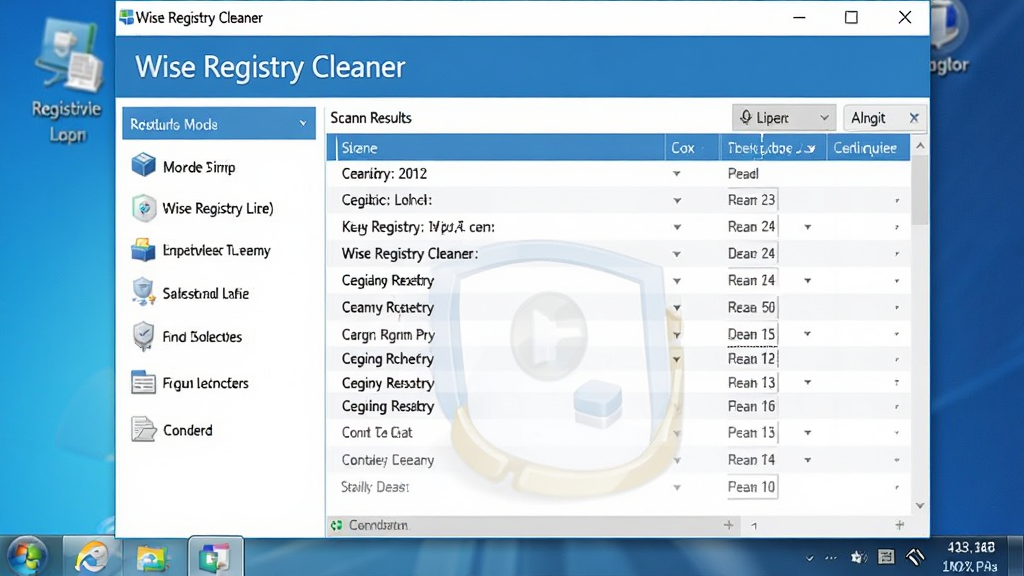Screen dimensions: 1024x576
Task: Click the Pean 16 value
Action: tap(752, 406)
